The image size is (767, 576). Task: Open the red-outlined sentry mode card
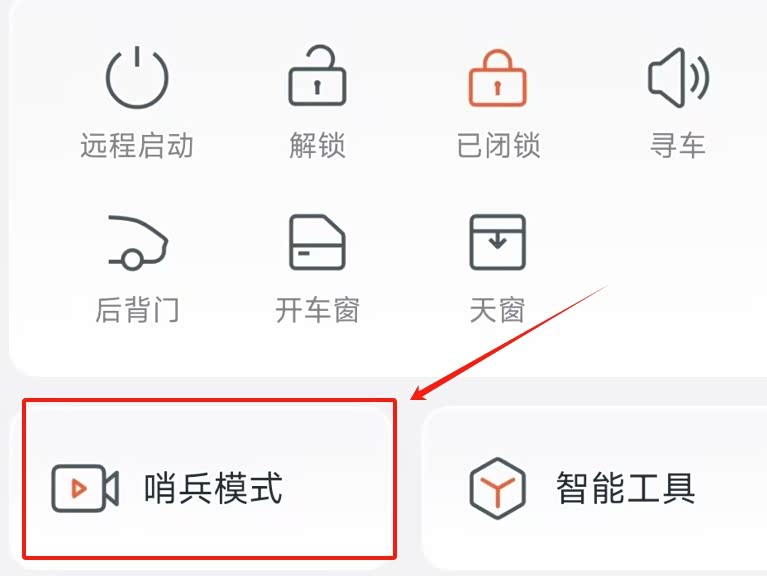click(x=209, y=479)
